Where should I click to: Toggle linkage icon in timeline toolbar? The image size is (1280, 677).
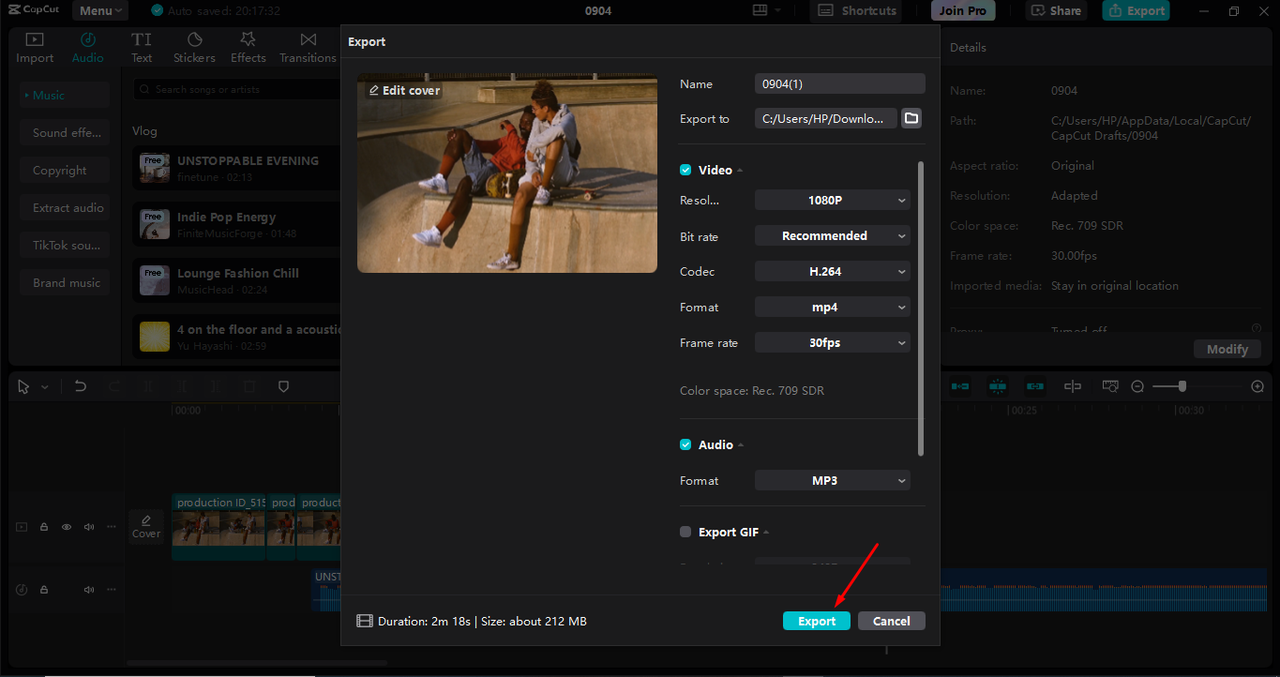click(1035, 386)
